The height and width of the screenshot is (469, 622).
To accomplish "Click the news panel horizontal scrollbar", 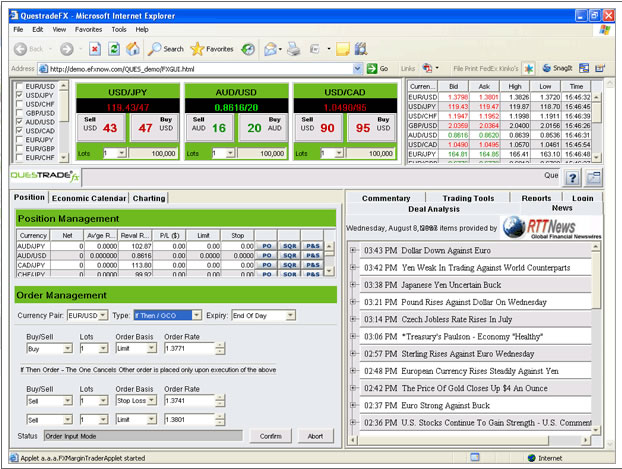I will coord(468,440).
